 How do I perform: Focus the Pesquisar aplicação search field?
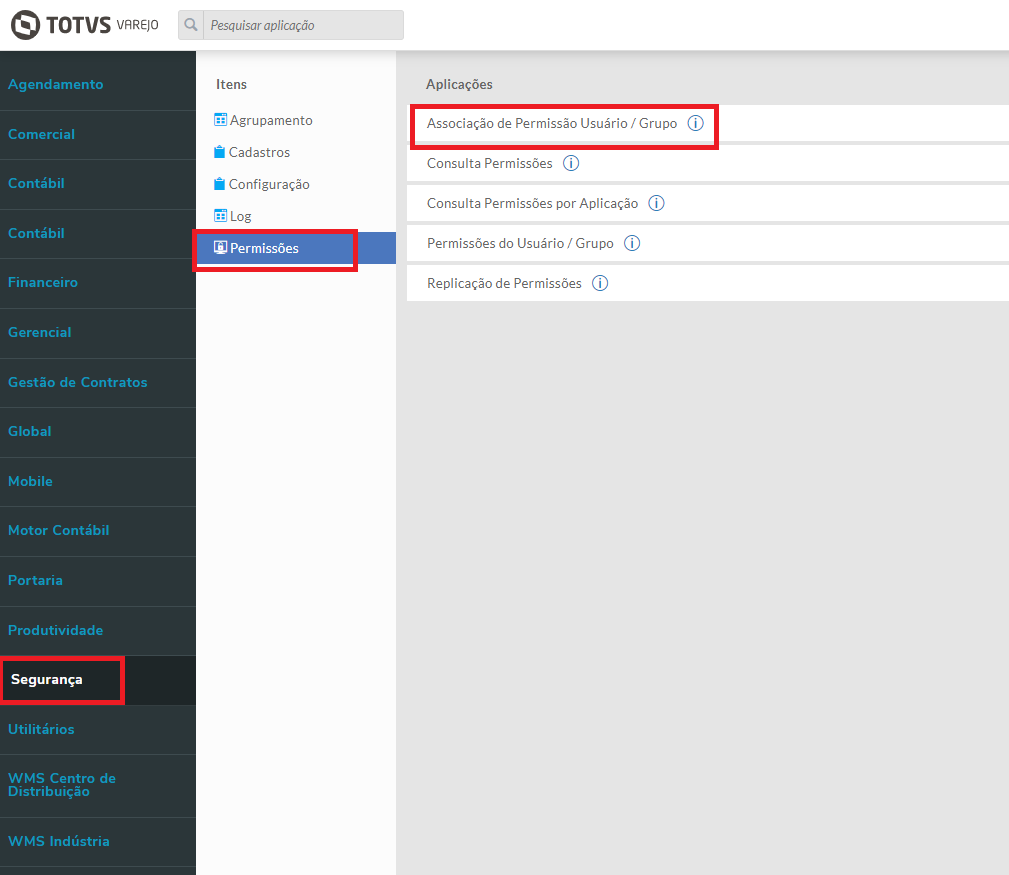(x=303, y=25)
